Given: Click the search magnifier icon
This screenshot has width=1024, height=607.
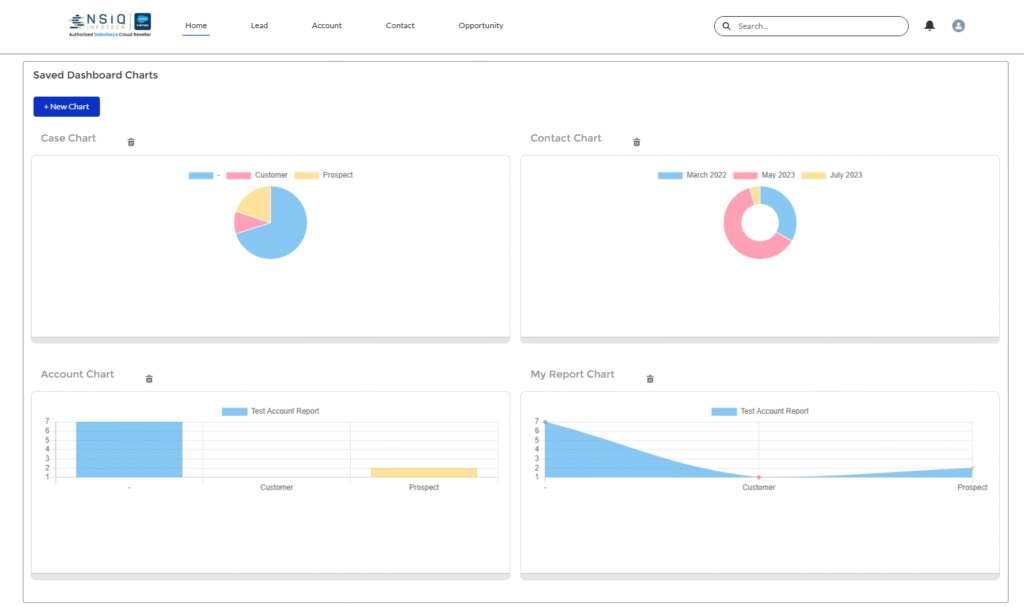Looking at the screenshot, I should click(x=727, y=26).
